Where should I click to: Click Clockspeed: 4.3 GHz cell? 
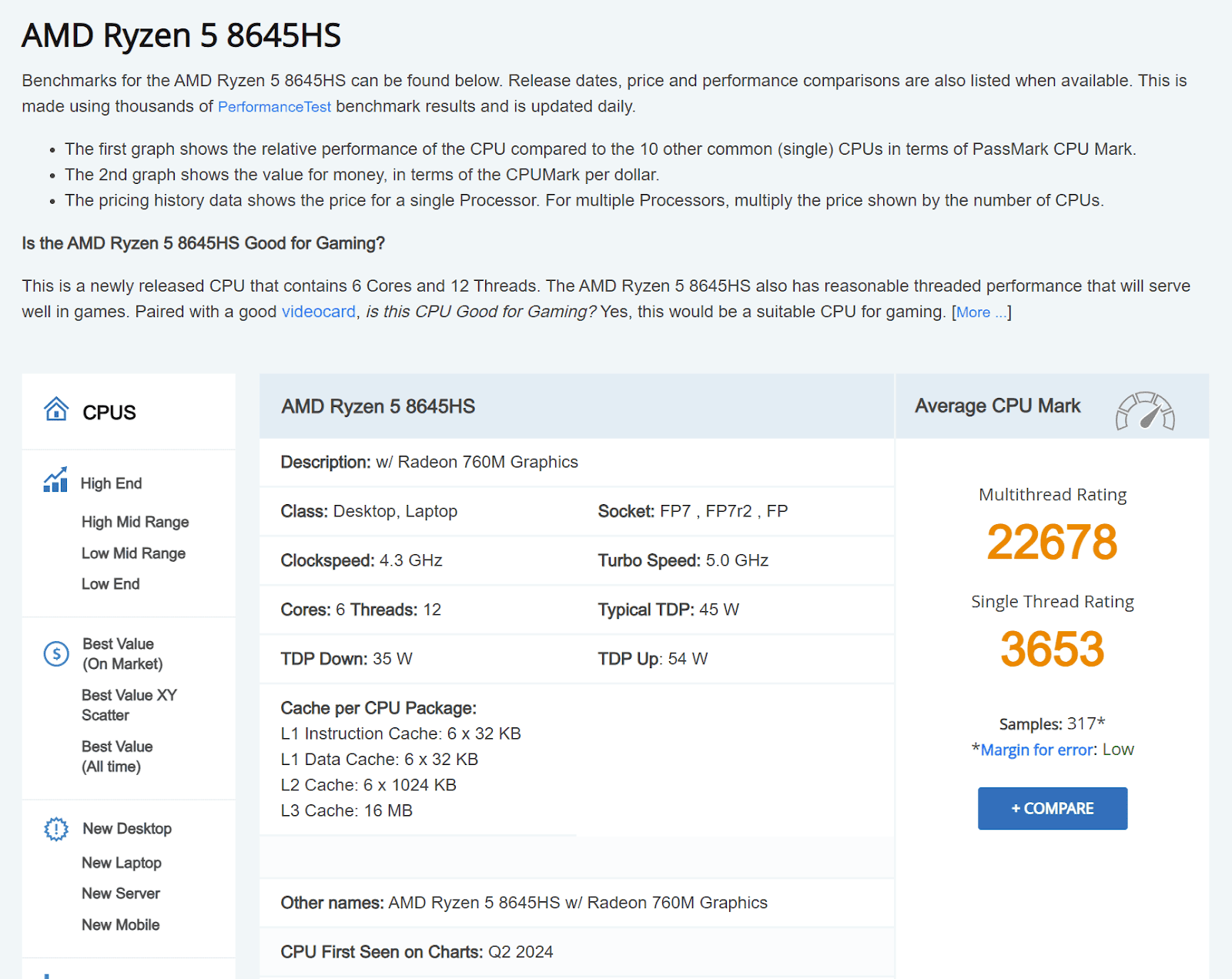(361, 560)
